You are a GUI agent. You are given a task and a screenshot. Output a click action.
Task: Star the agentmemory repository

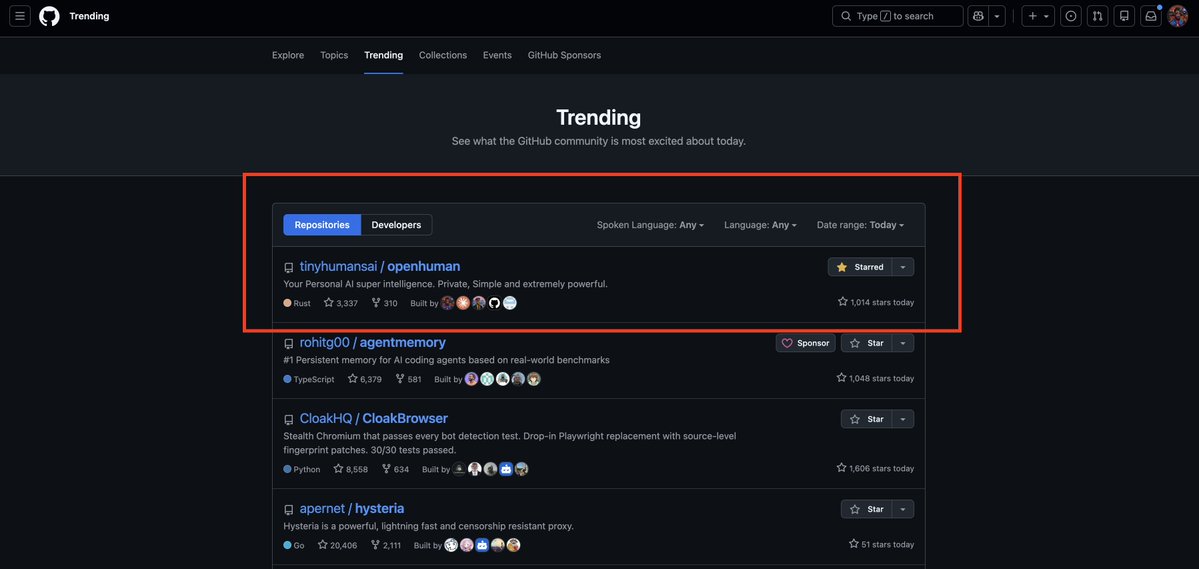click(866, 343)
